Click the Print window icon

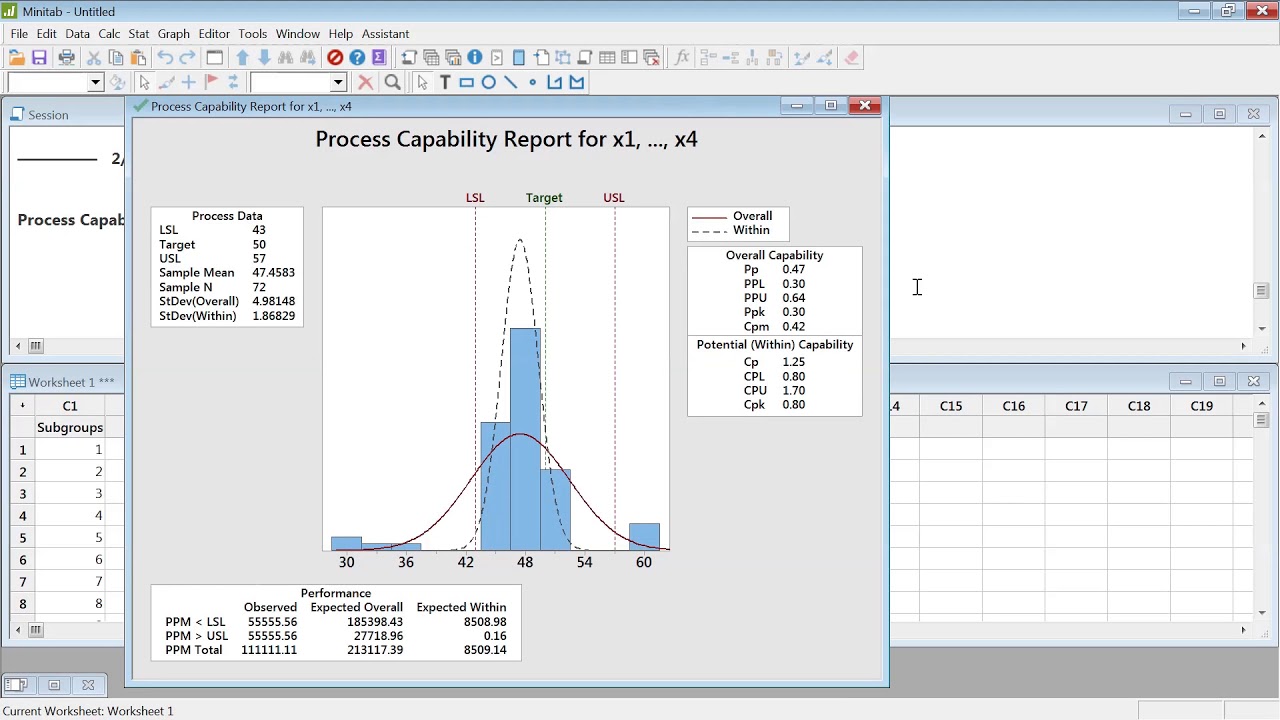[x=66, y=58]
